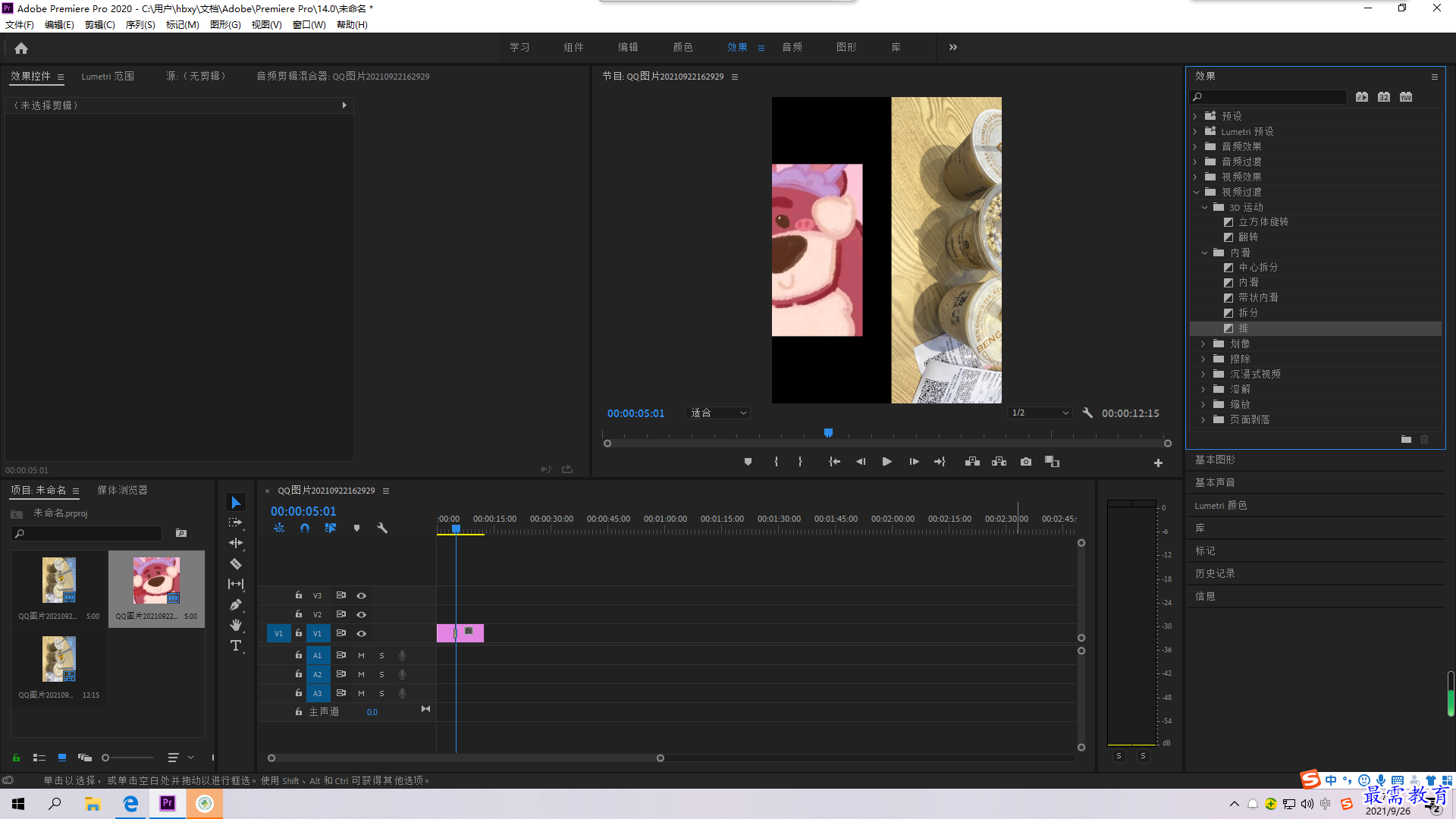Open the 文件(F) menu
Viewport: 1456px width, 819px height.
click(20, 25)
